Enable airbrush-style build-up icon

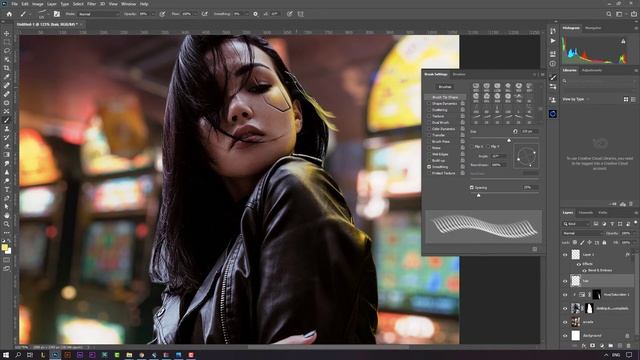204,14
